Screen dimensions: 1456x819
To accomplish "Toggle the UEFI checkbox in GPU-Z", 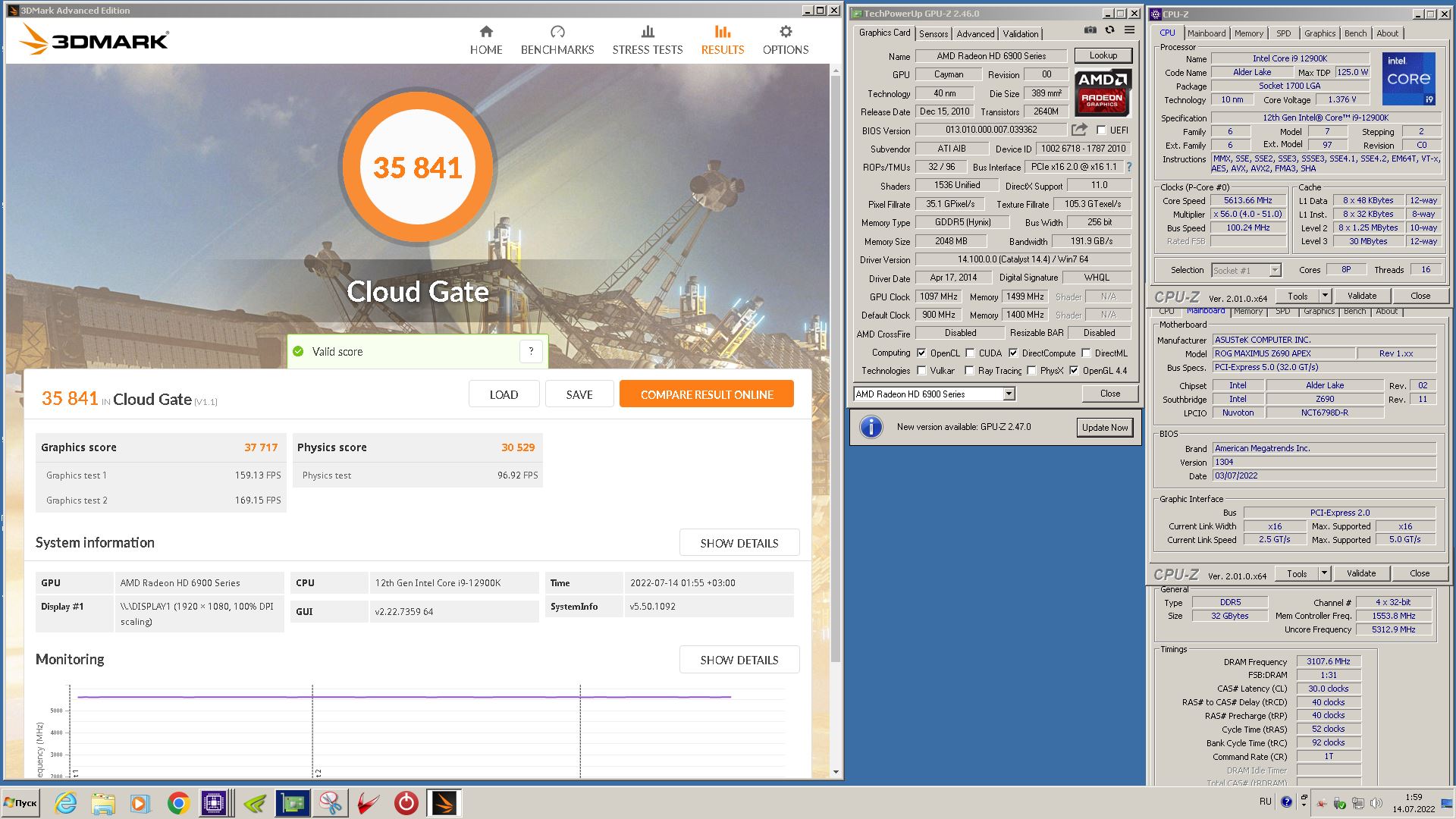I will [x=1101, y=130].
